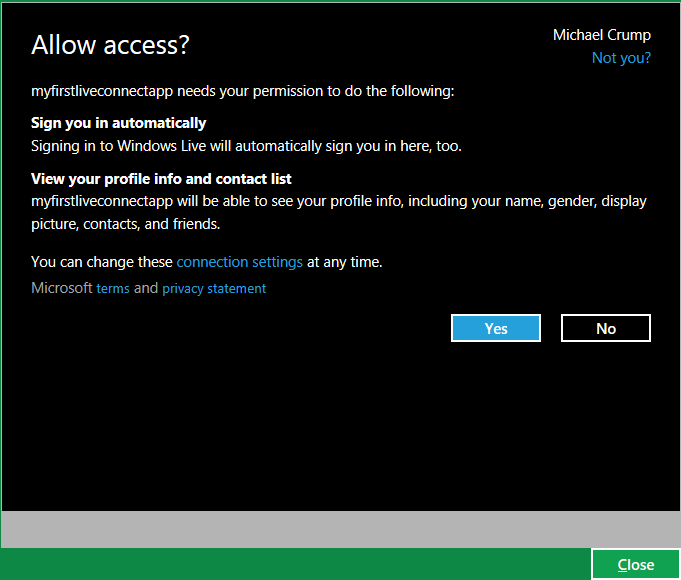Viewport: 681px width, 580px height.
Task: Click the 'Allow access?' heading
Action: 110,45
